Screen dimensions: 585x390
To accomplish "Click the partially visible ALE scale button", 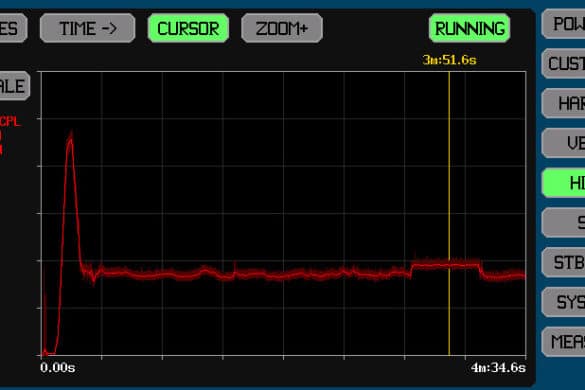I will [x=15, y=86].
